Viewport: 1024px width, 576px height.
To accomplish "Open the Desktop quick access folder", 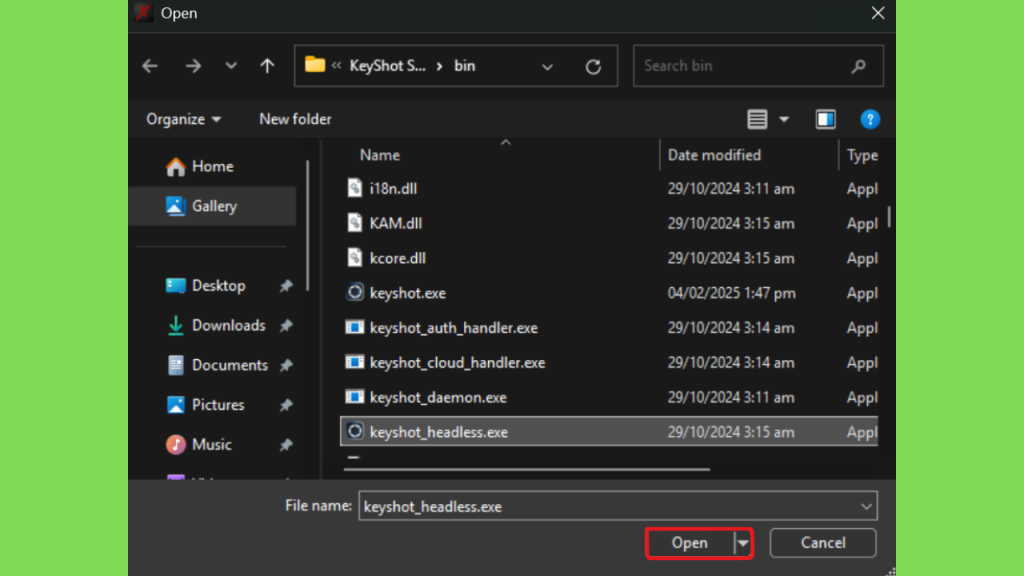I will [219, 286].
